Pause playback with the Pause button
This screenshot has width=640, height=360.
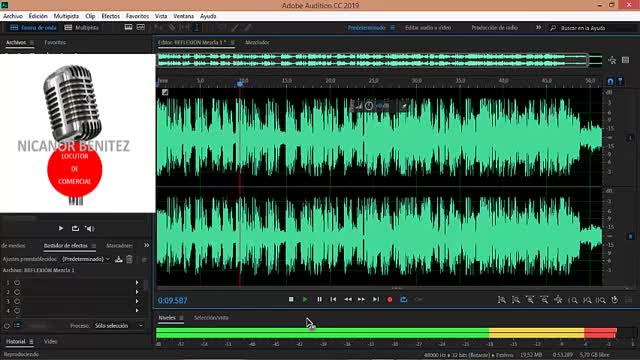319,299
